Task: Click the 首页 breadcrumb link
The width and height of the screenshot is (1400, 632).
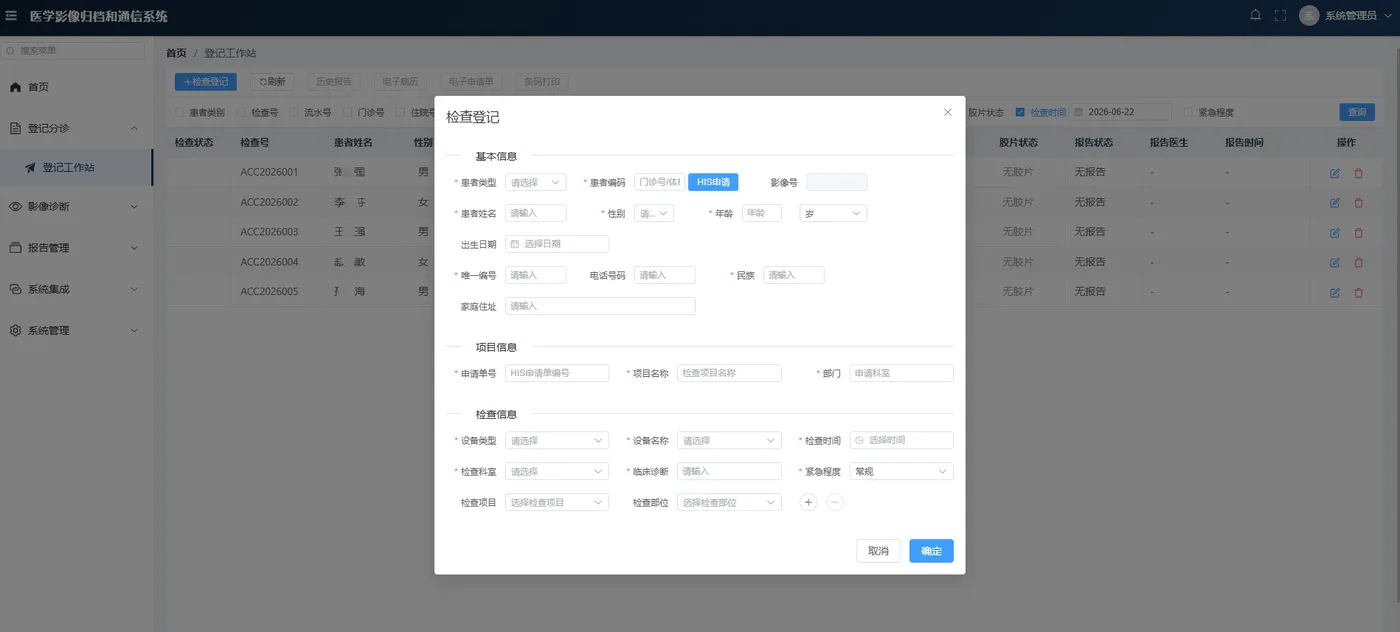Action: [176, 53]
